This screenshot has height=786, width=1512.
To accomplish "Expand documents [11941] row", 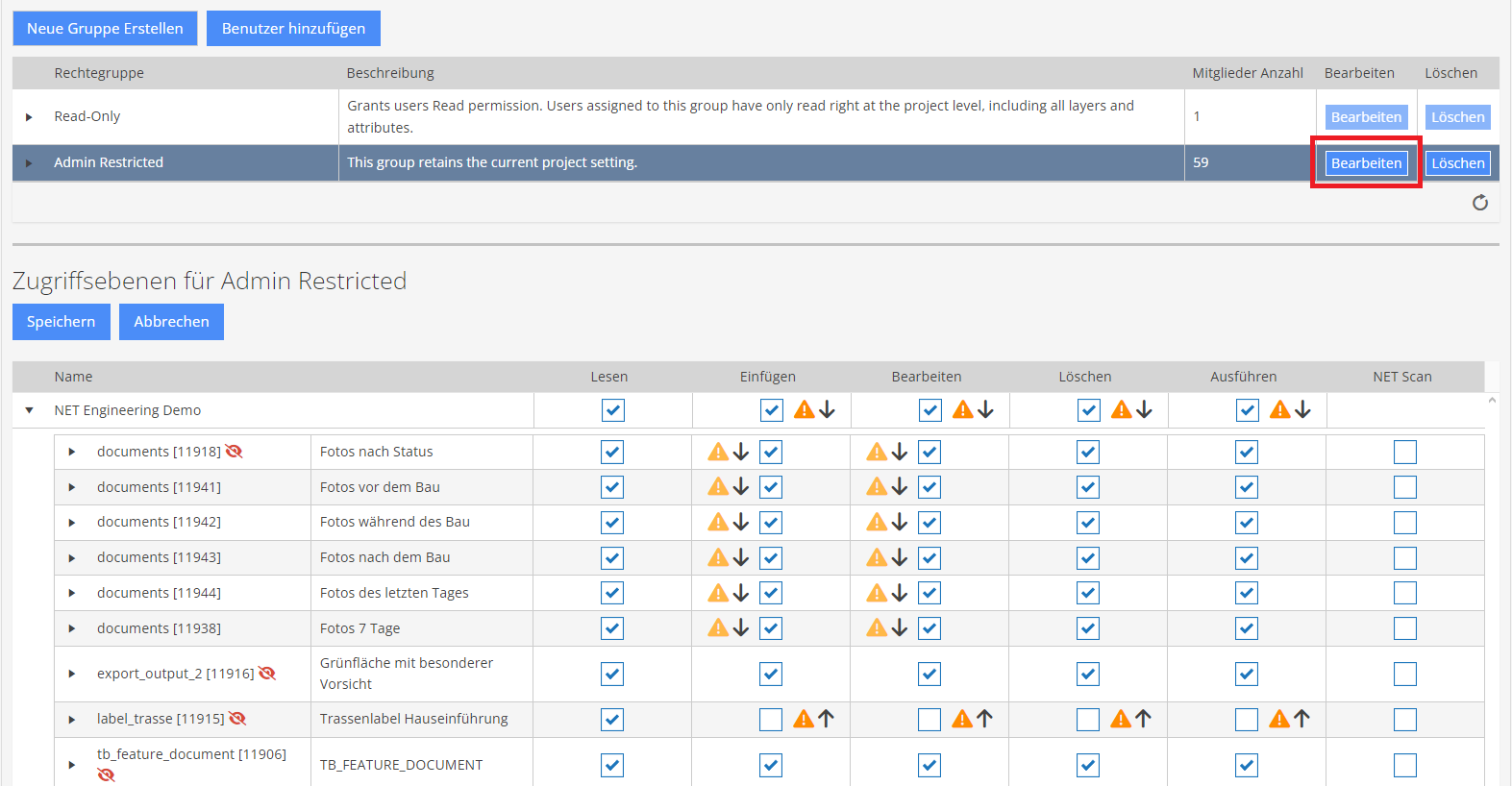I will point(72,487).
